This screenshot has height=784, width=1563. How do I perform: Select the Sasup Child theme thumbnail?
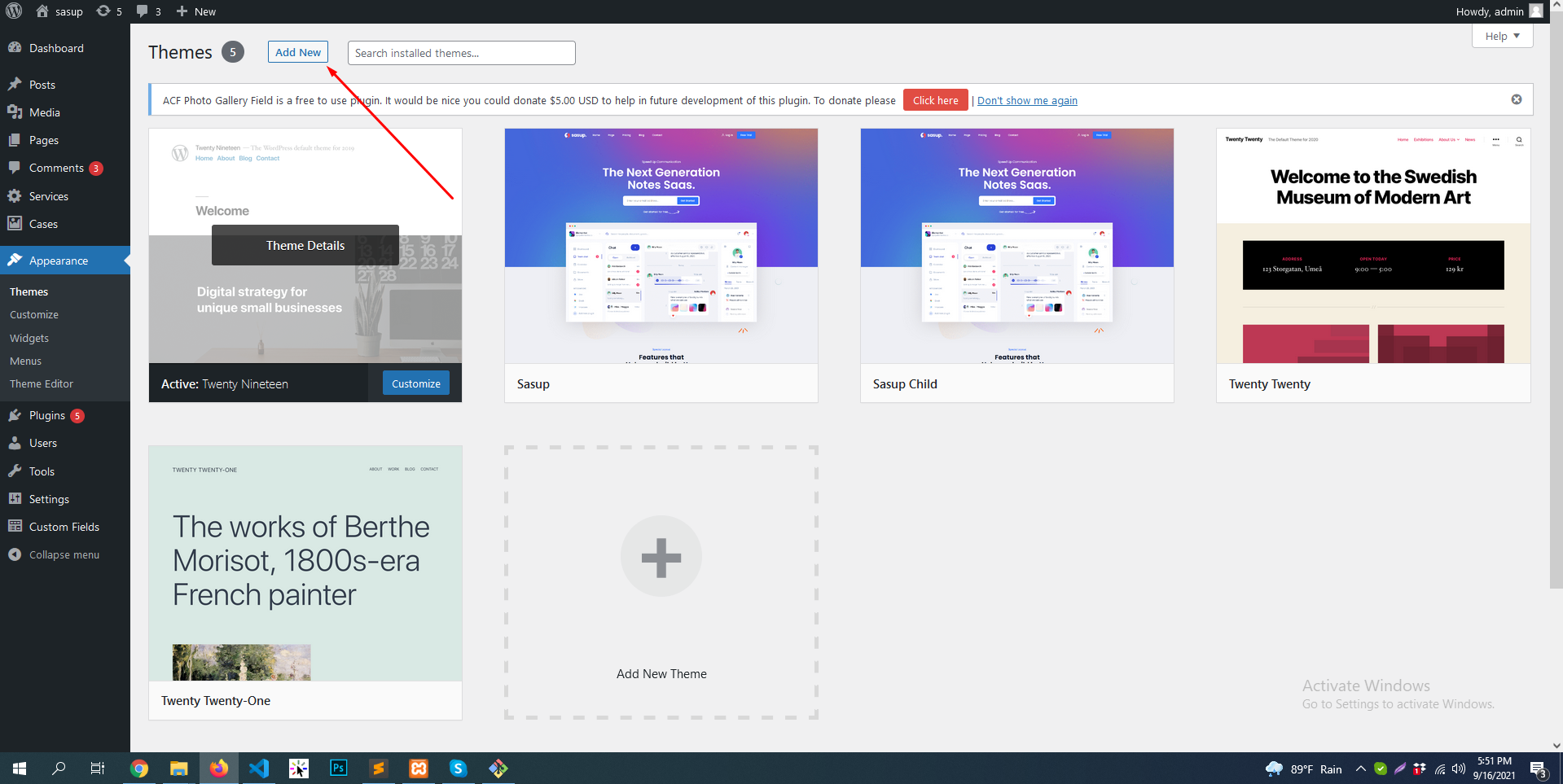[x=1016, y=246]
